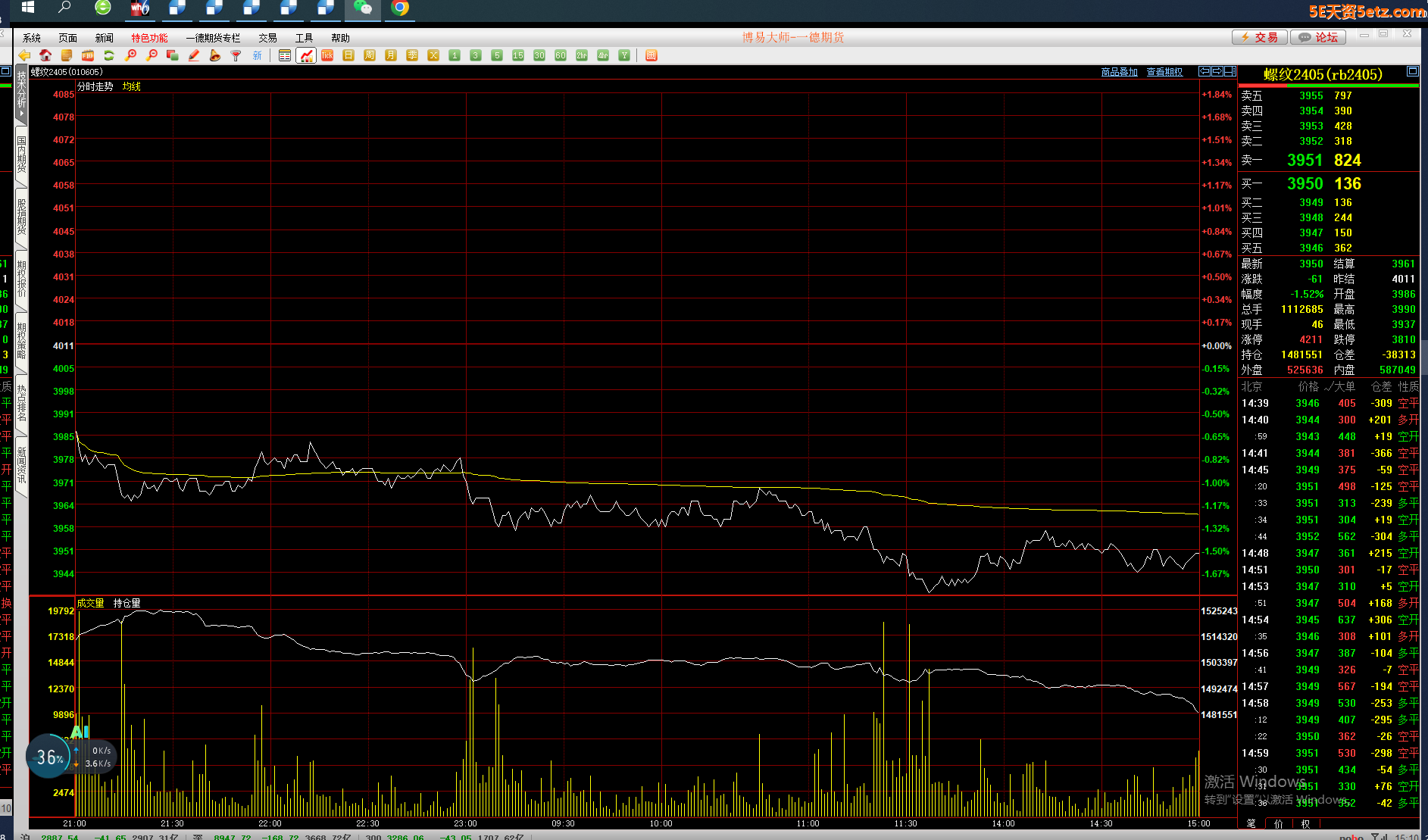1428x840 pixels.
Task: Click the red home toolbar icon
Action: pyautogui.click(x=45, y=55)
